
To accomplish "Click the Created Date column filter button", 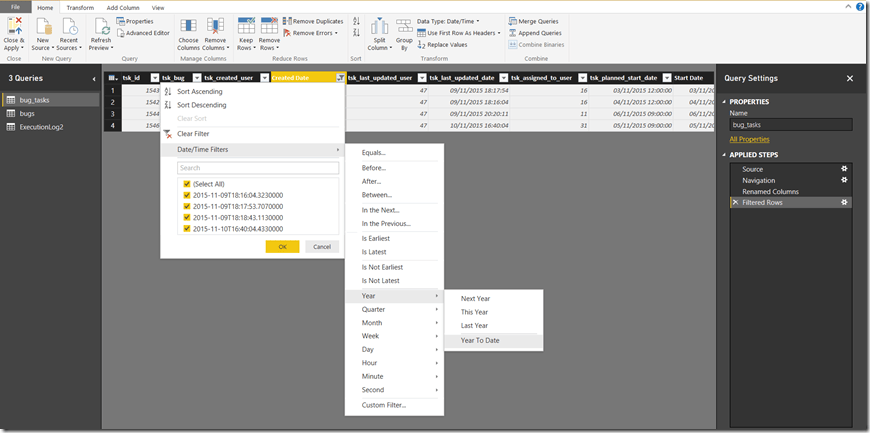I will [340, 78].
